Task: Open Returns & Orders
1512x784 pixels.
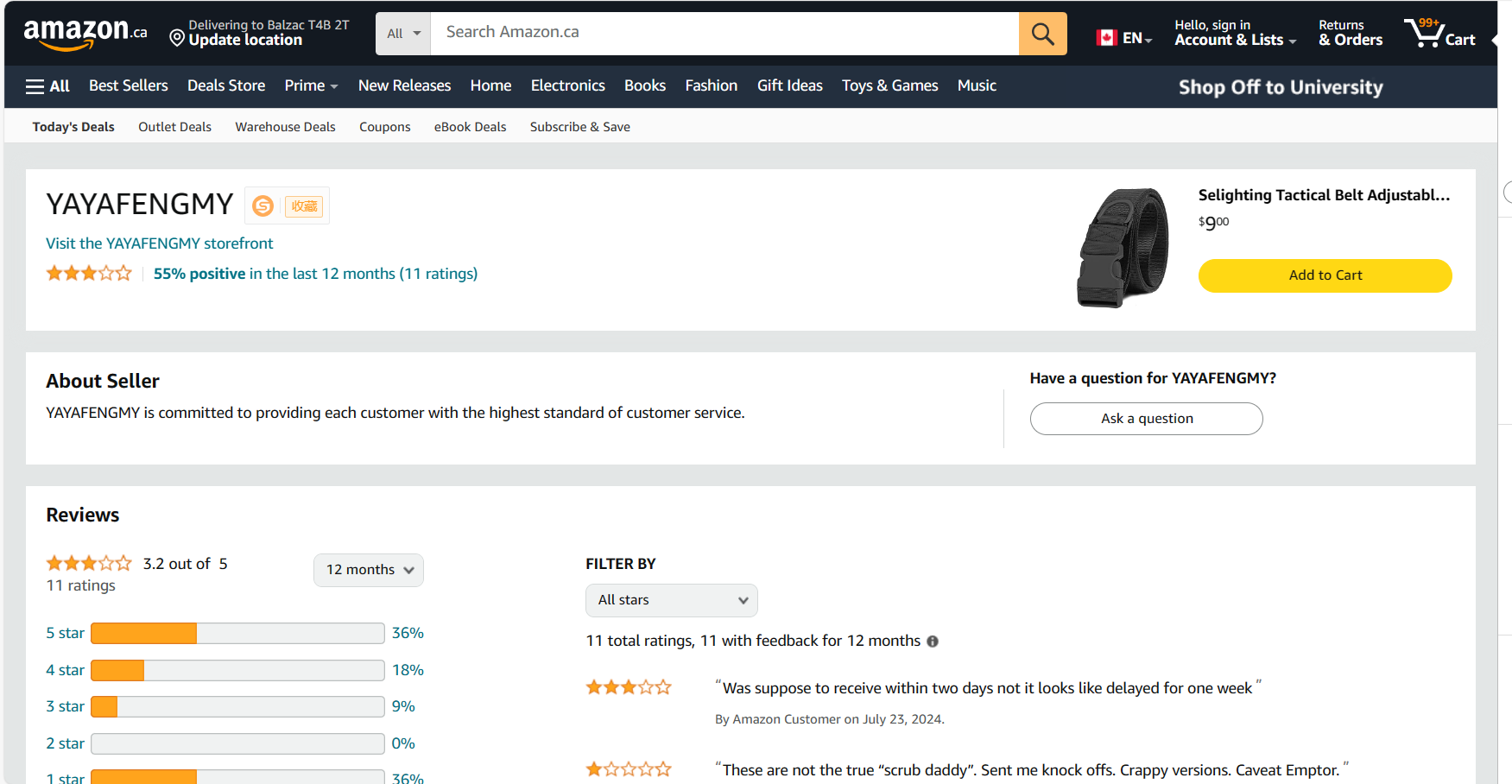Action: 1351,33
